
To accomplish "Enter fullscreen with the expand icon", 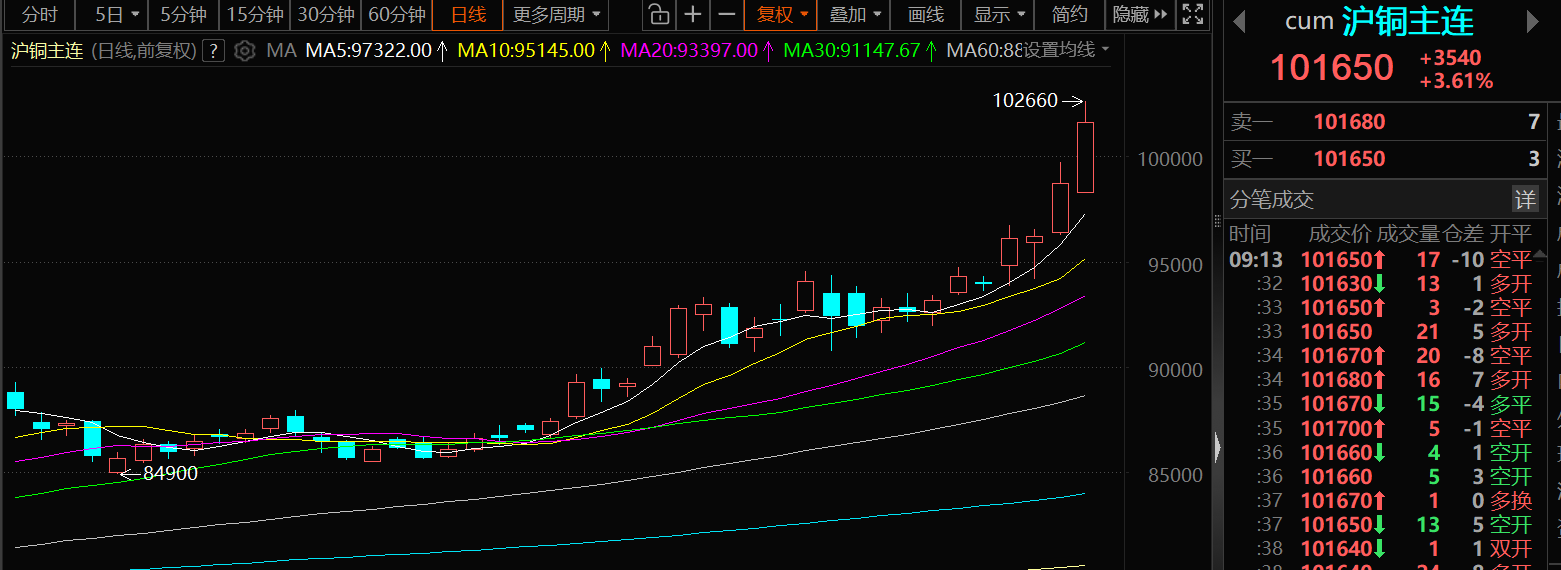I will (1192, 15).
